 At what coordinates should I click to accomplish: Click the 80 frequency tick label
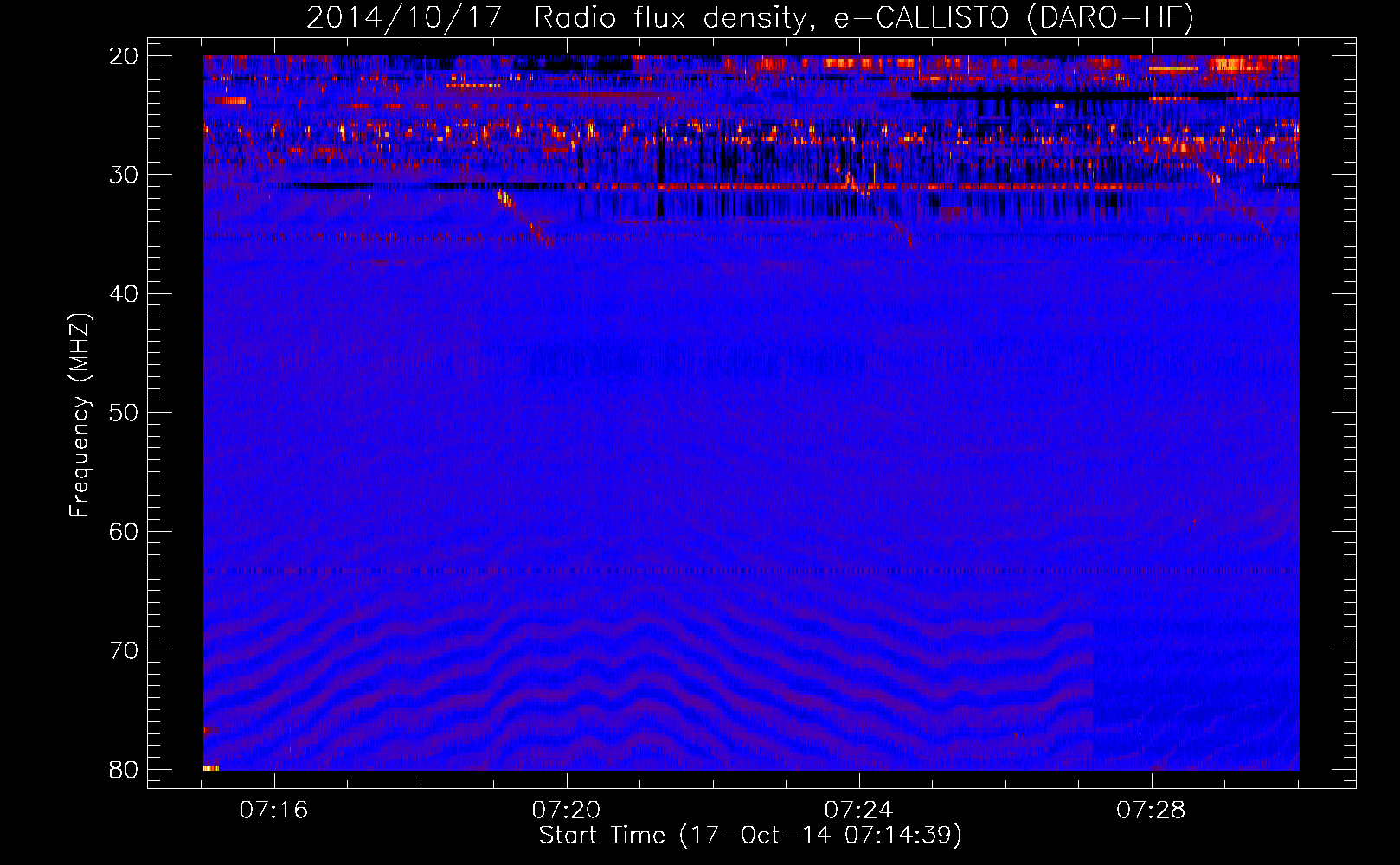pyautogui.click(x=124, y=769)
